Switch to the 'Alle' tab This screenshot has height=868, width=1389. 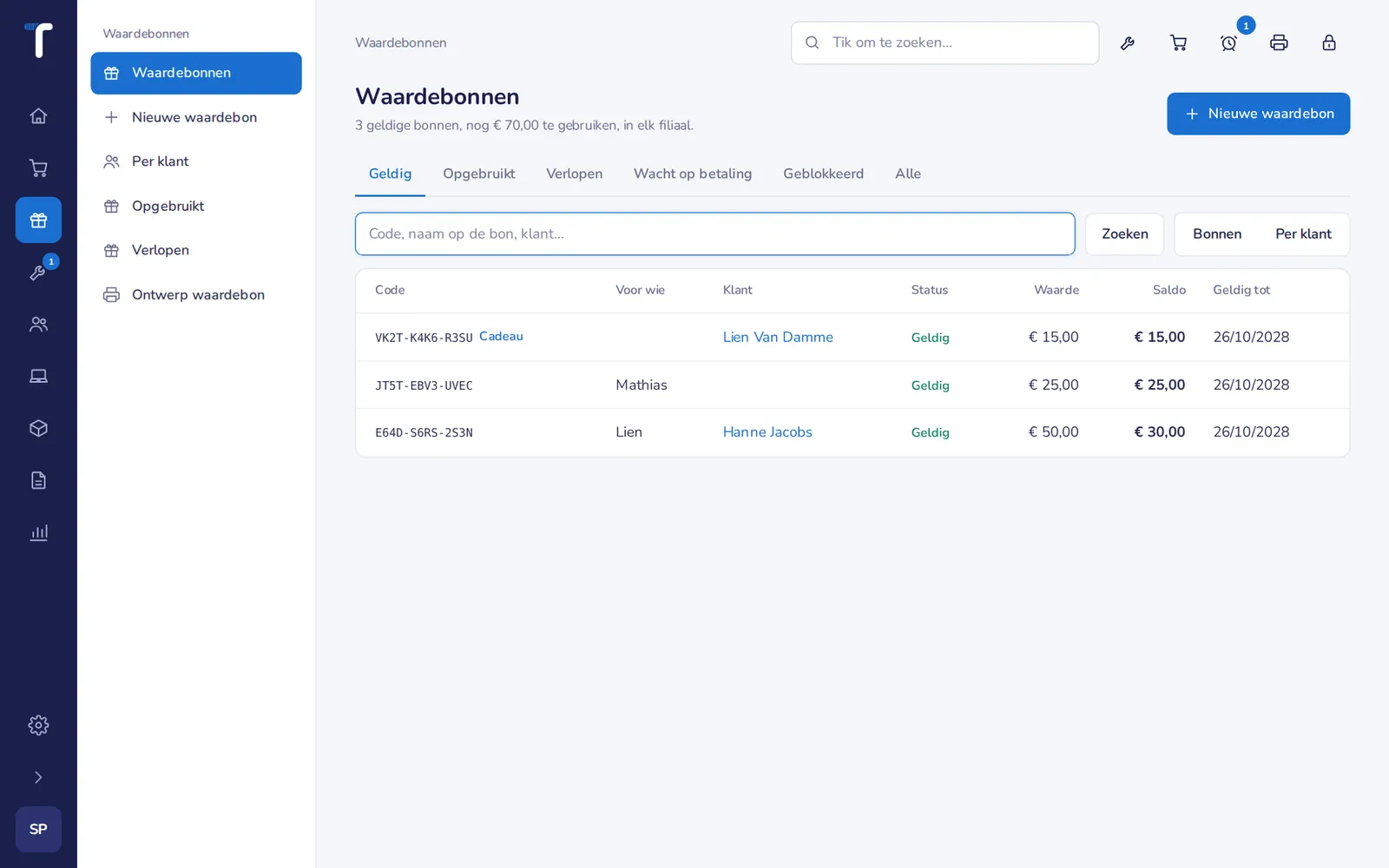click(x=908, y=174)
